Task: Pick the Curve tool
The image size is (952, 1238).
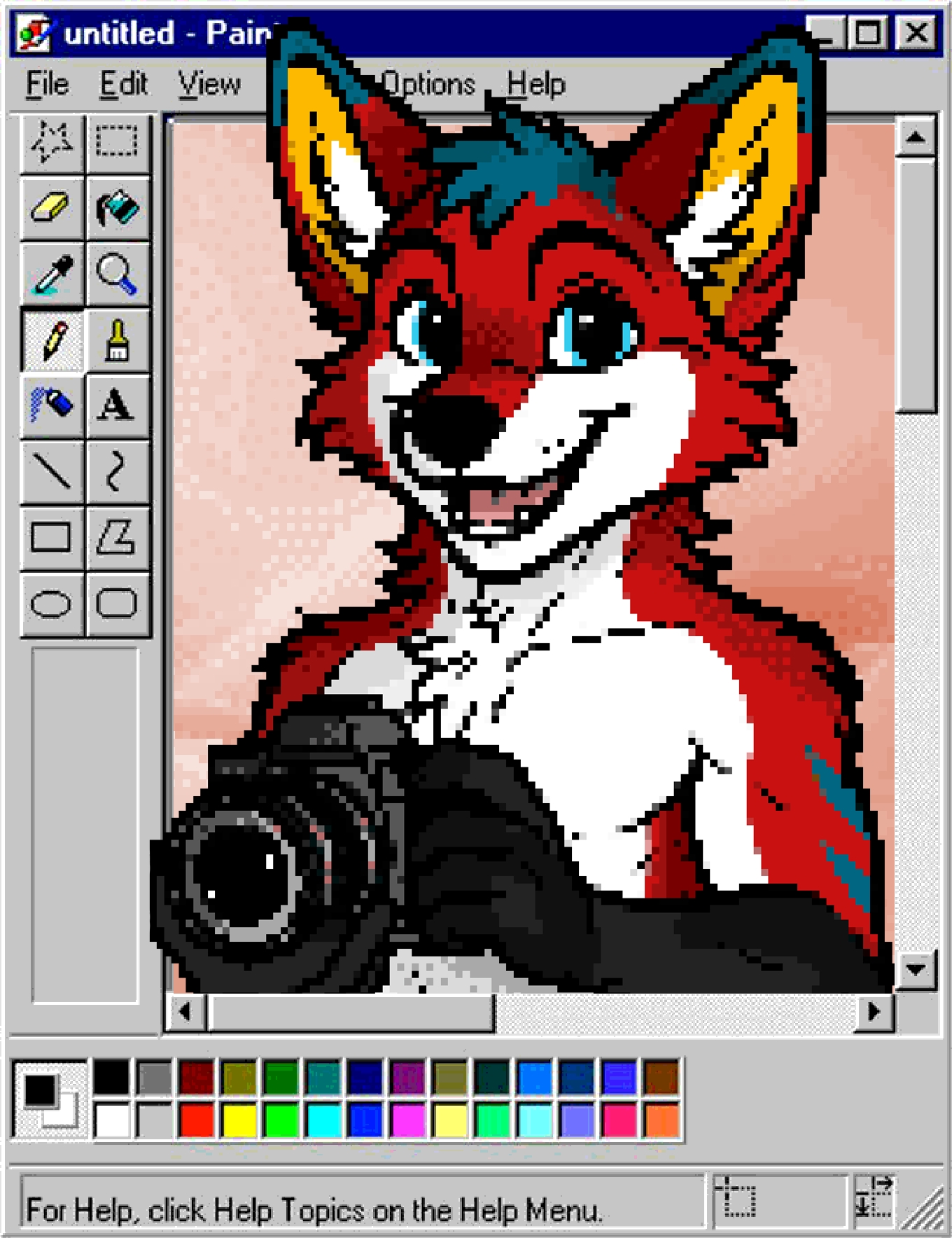Action: tap(117, 471)
